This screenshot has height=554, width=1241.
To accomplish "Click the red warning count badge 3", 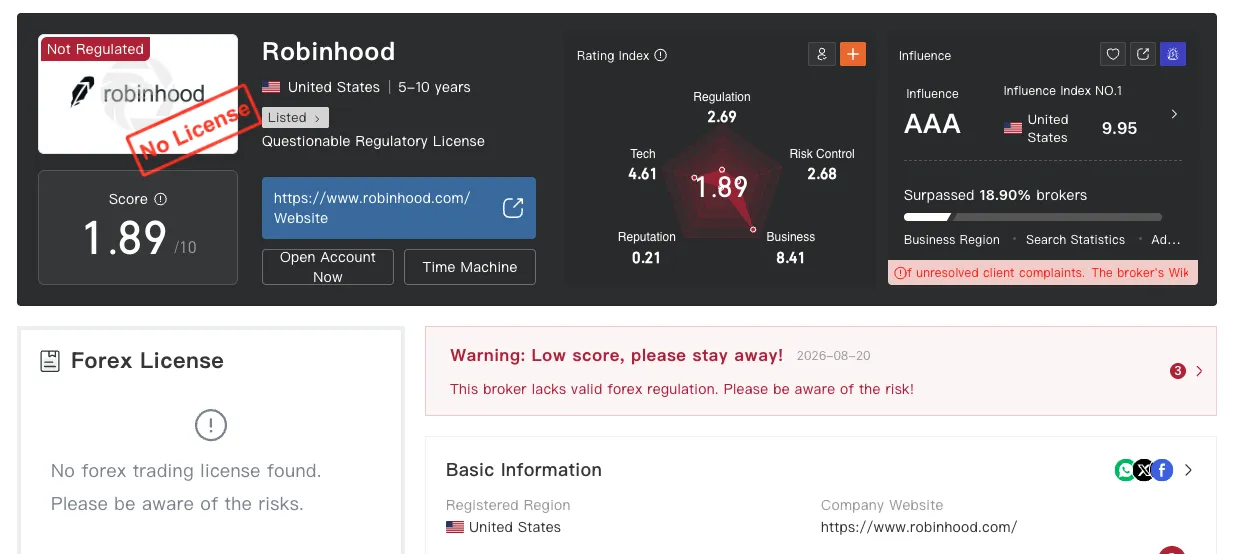I will pos(1178,371).
